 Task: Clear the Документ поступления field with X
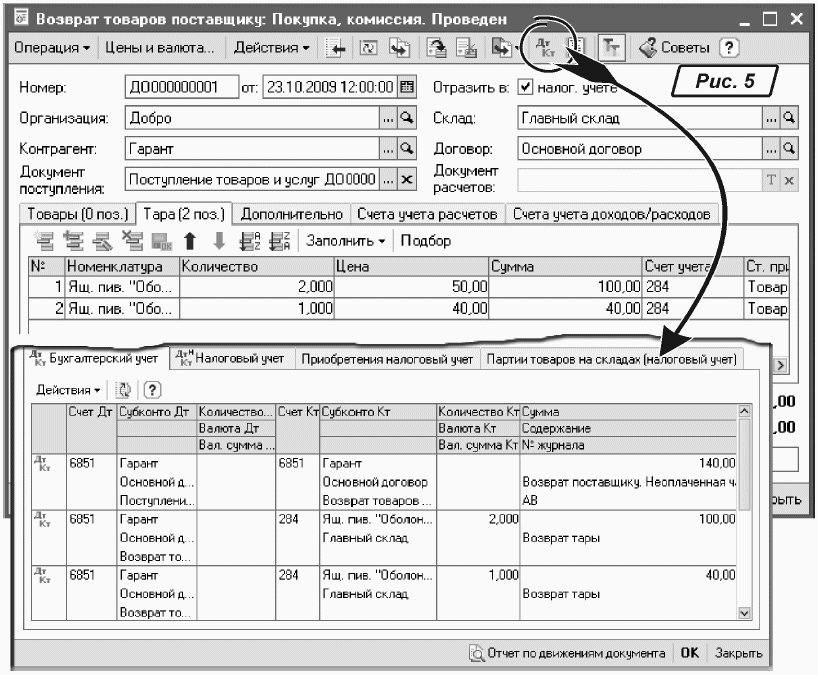[406, 179]
